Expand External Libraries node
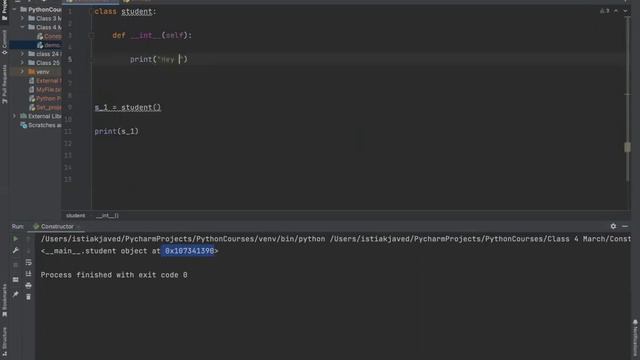The width and height of the screenshot is (640, 360). pyautogui.click(x=15, y=116)
